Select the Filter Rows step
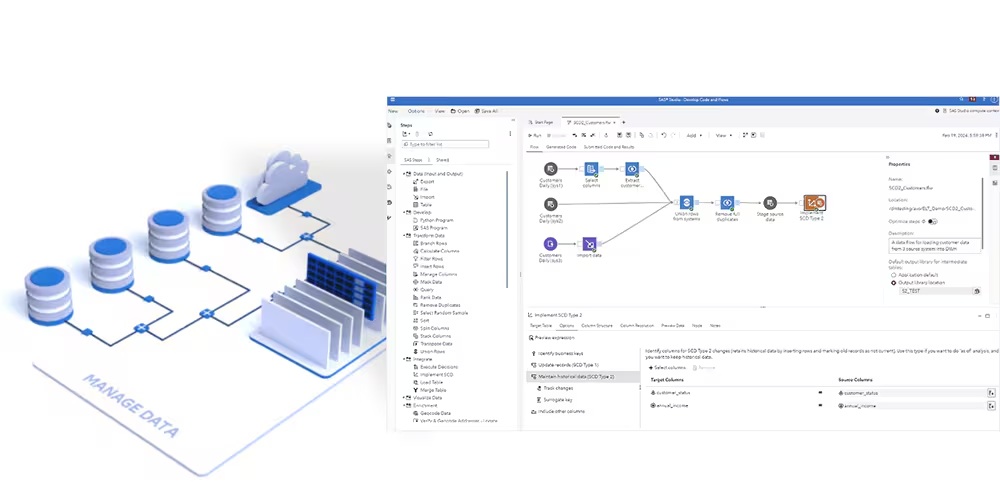The image size is (1000, 483). pos(428,258)
